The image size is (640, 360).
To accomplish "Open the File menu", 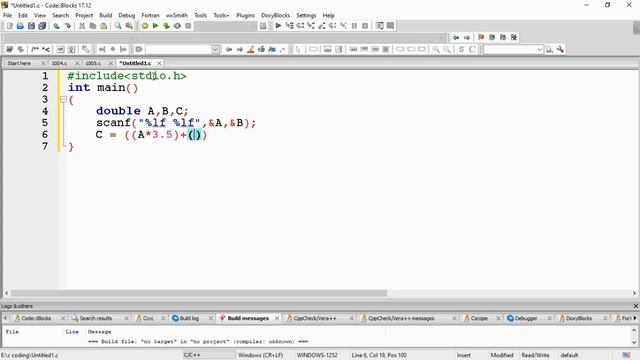I will point(7,16).
